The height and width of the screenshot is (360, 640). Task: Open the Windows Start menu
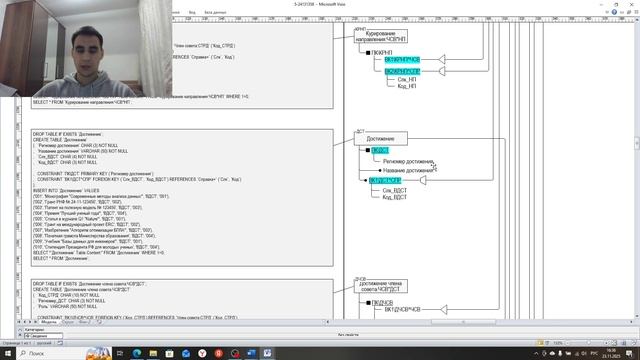(x=7, y=353)
